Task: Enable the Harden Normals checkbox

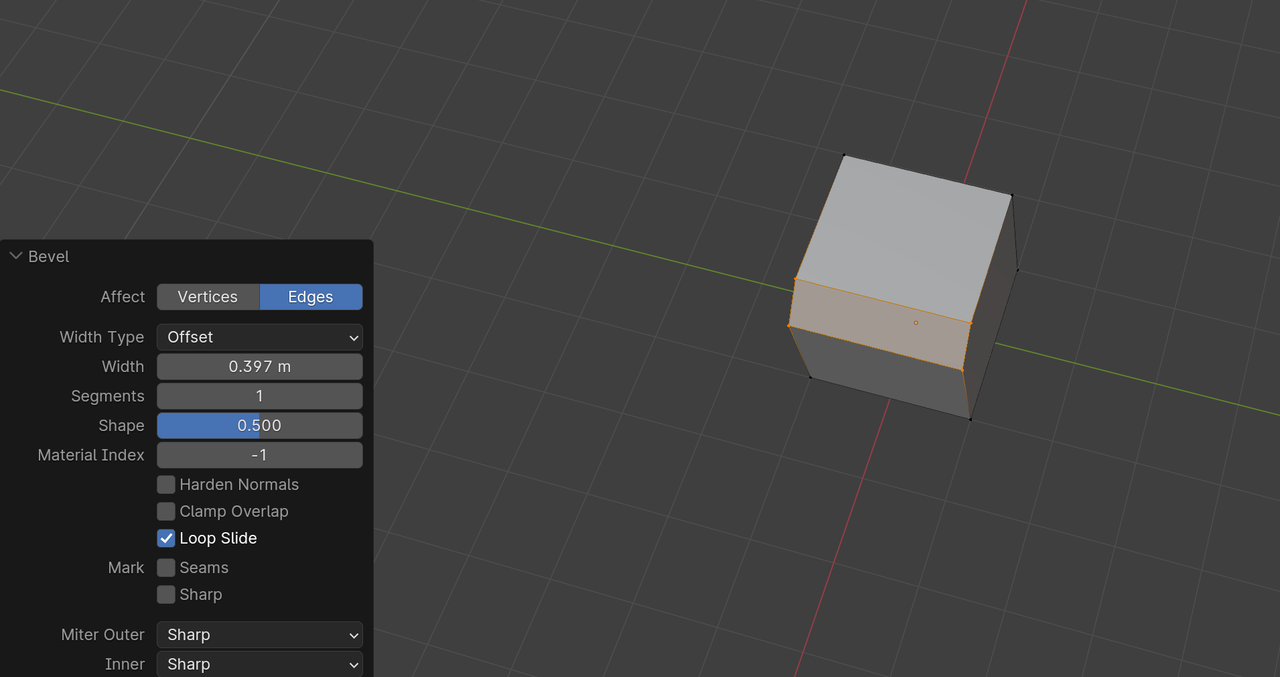Action: click(166, 484)
